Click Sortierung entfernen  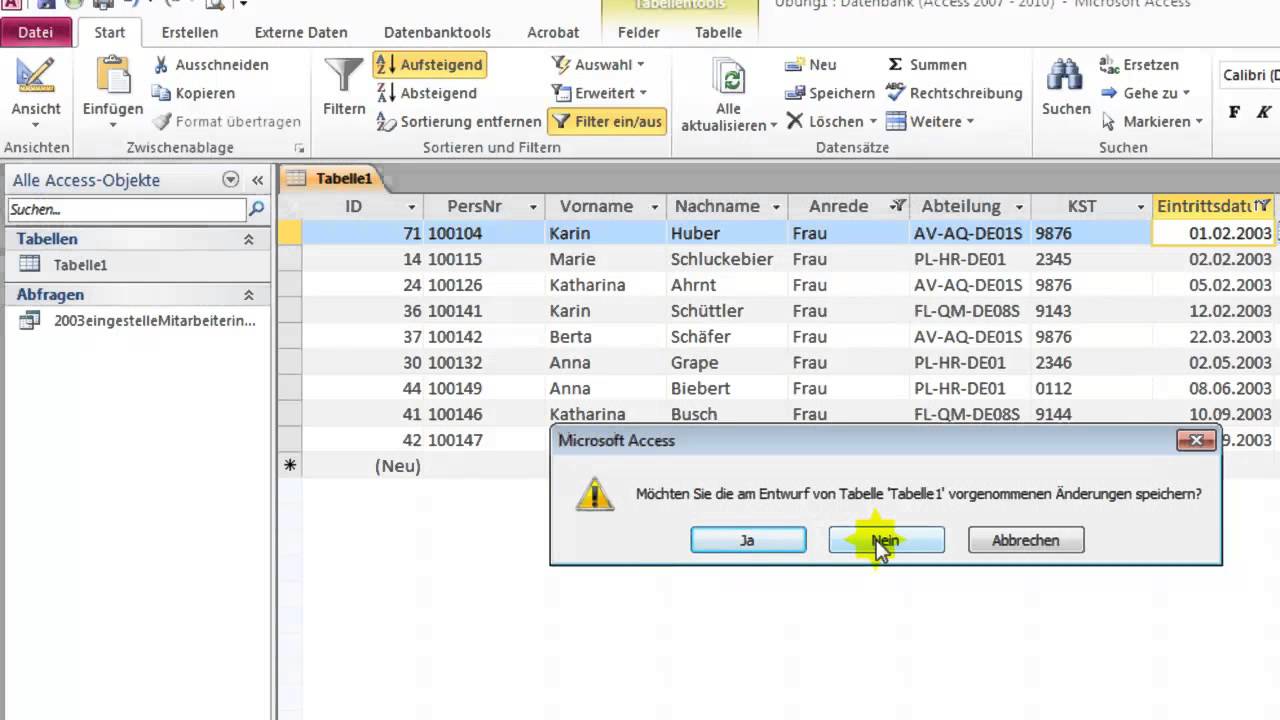pos(458,121)
